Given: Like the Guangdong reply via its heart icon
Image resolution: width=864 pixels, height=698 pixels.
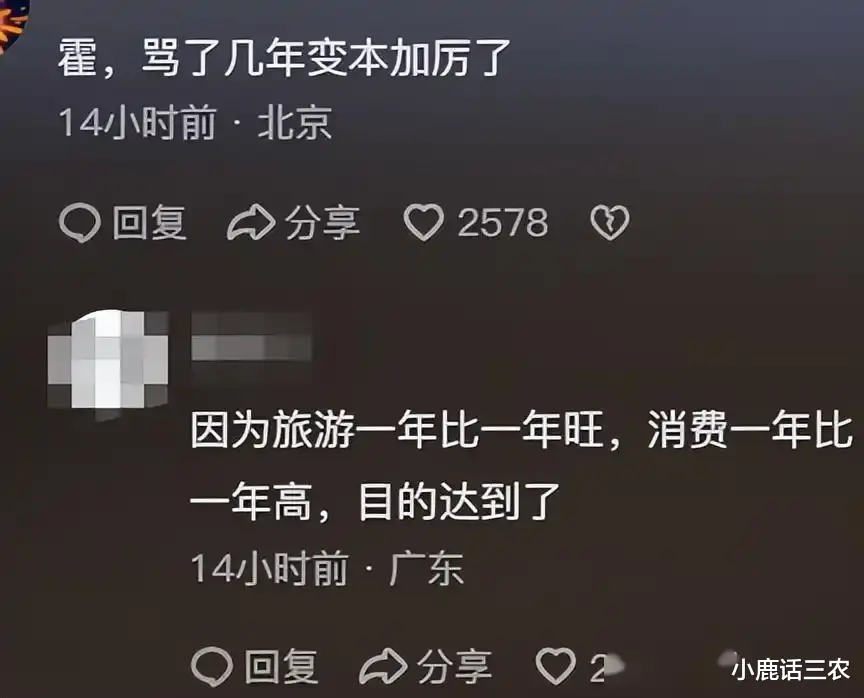Looking at the screenshot, I should (x=555, y=666).
